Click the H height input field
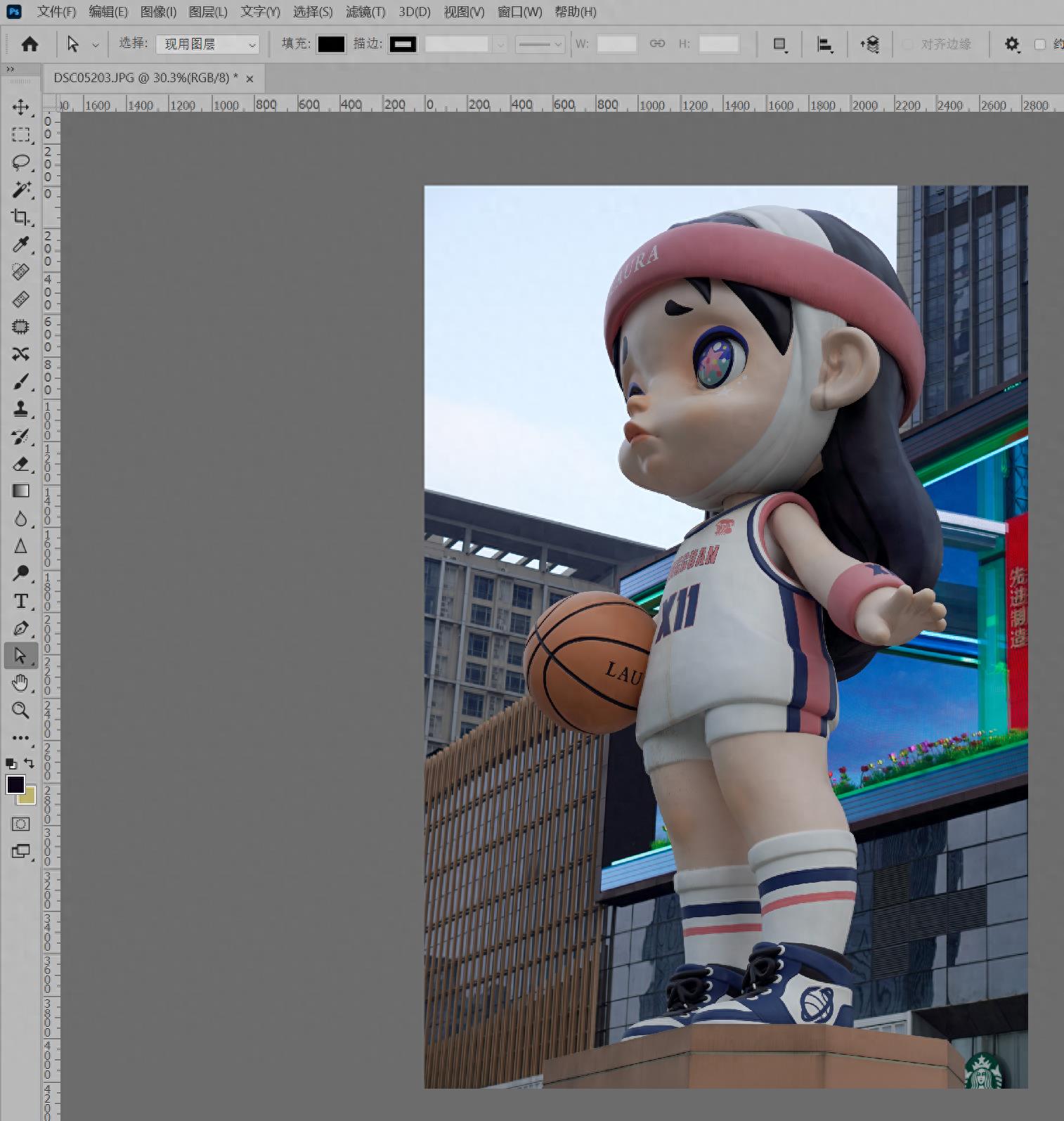The height and width of the screenshot is (1121, 1064). coord(719,44)
